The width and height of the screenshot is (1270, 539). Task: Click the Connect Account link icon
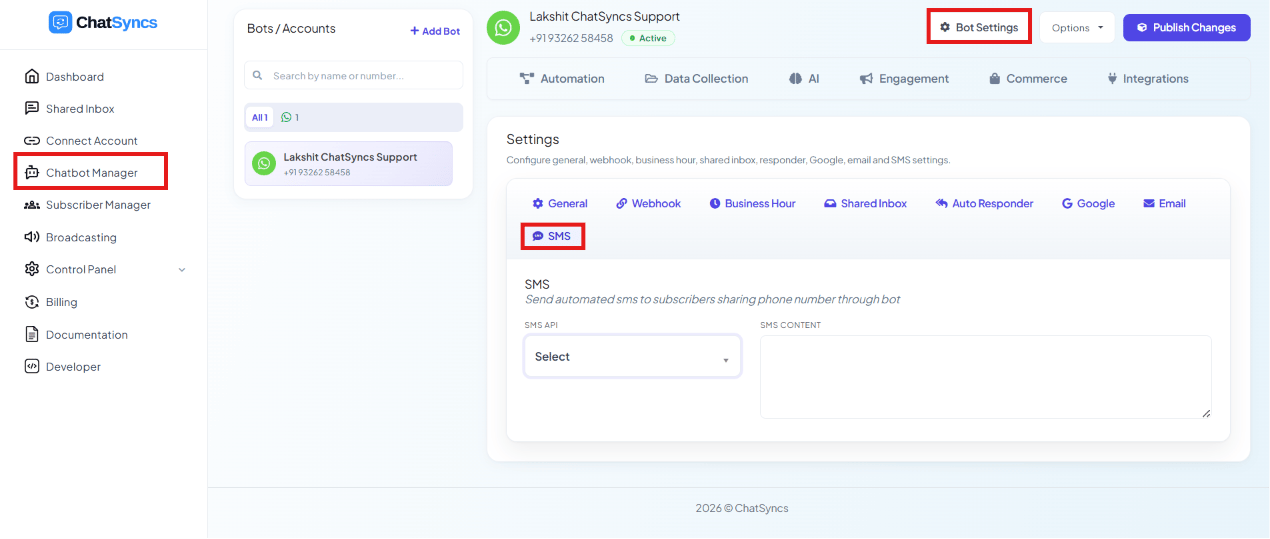pos(32,141)
